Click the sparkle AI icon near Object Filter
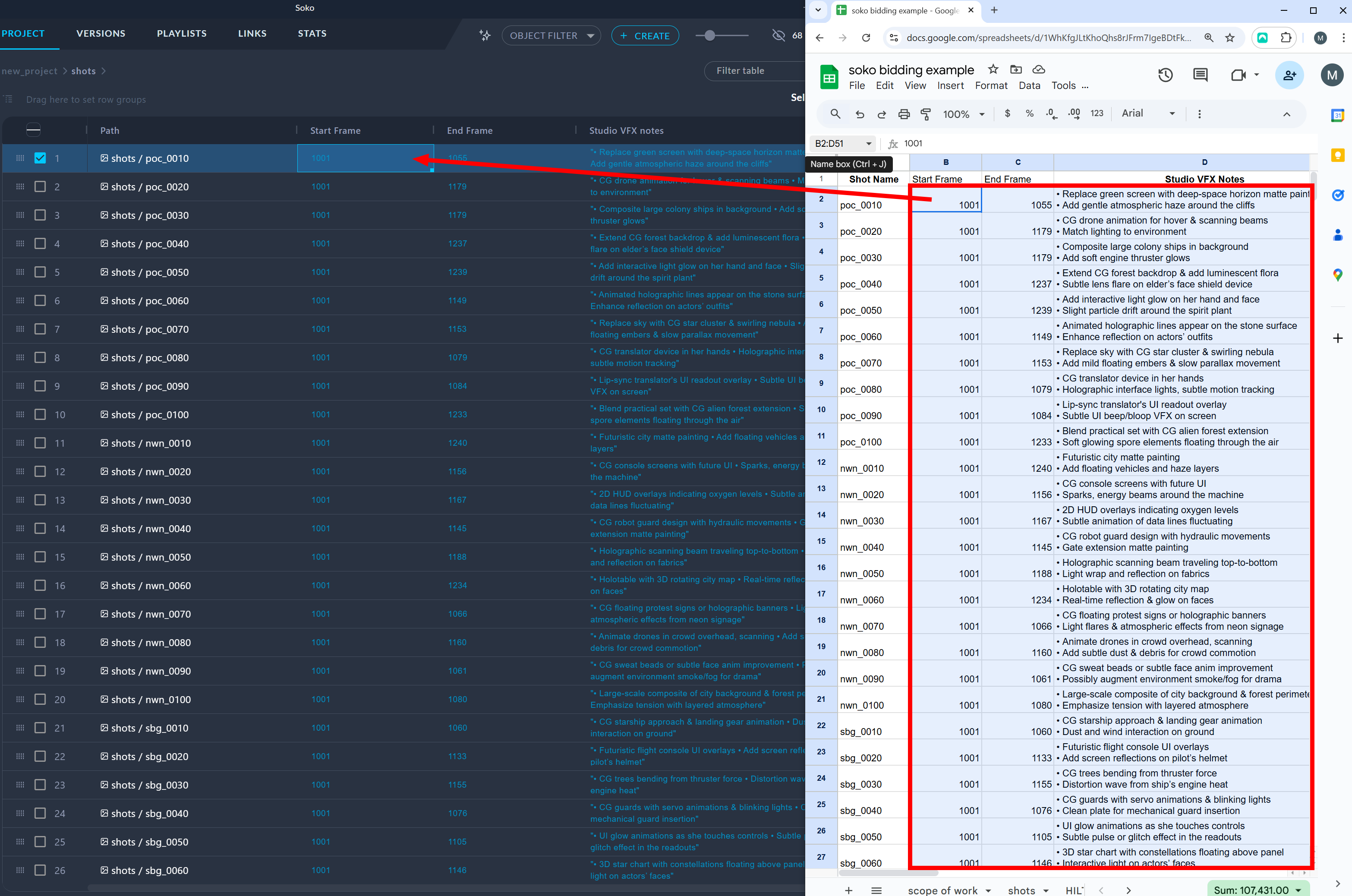Screen dimensions: 1352x896 pos(485,35)
